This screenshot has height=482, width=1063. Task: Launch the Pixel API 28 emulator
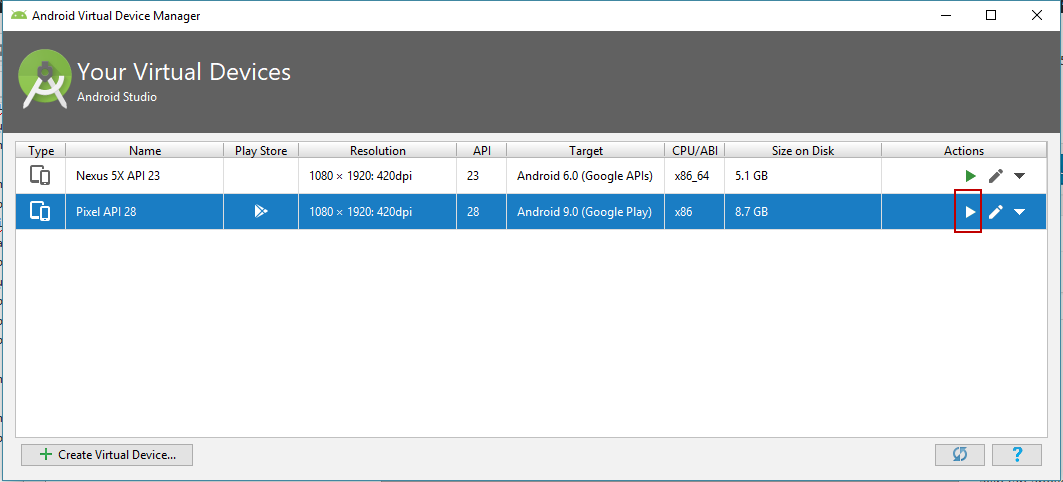(970, 212)
